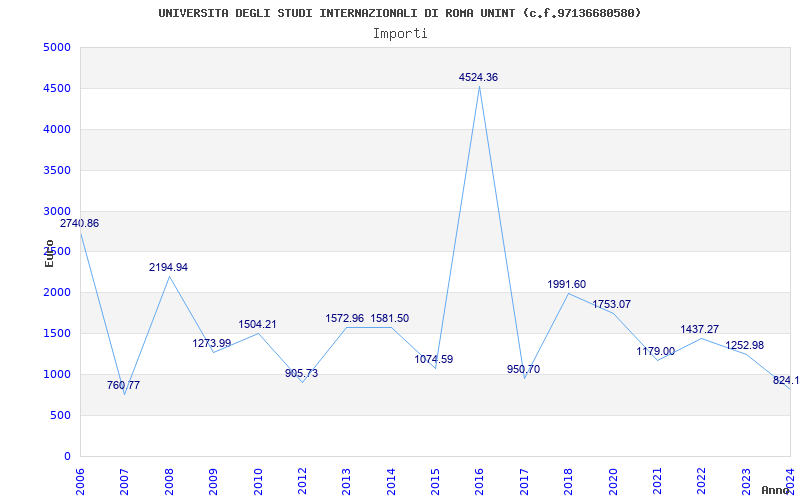
Task: Click the Euro axis label
Action: coord(49,253)
